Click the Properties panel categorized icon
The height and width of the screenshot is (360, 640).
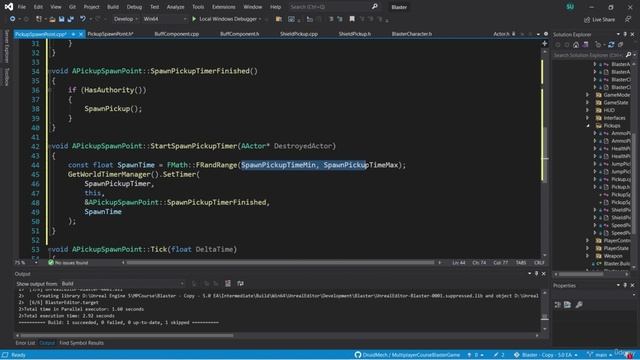[x=558, y=304]
